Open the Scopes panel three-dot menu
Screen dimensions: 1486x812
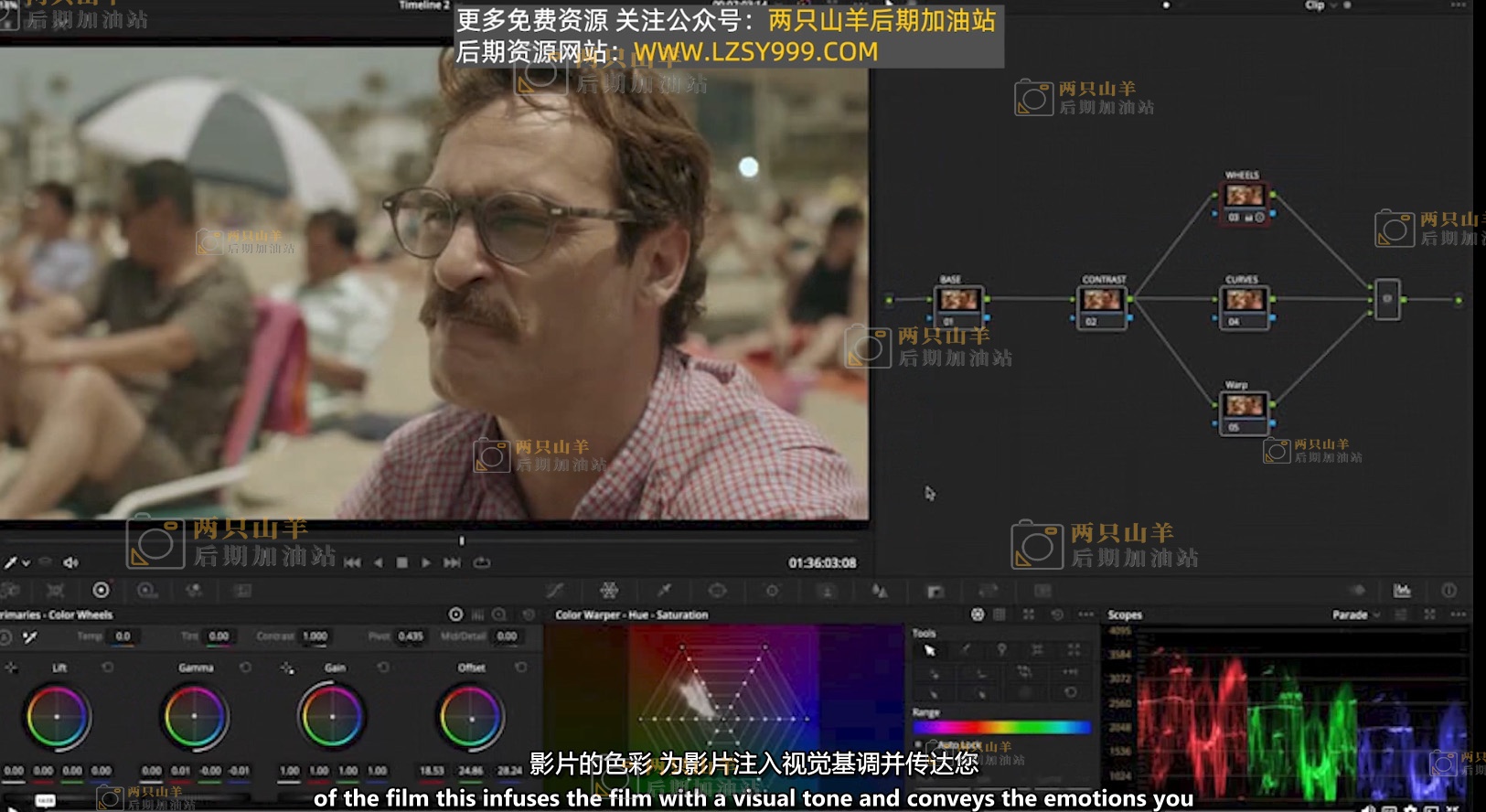[1459, 614]
